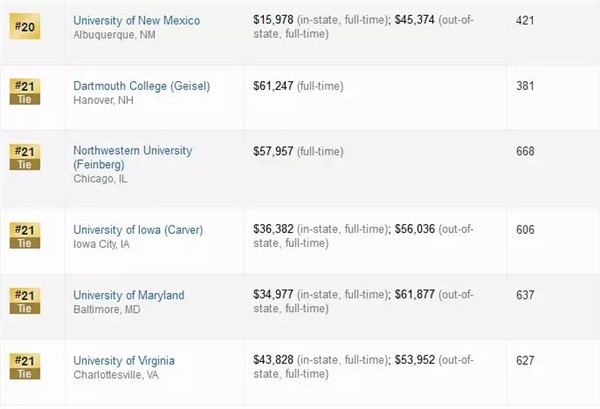Viewport: 600px width, 409px height.
Task: Click the rank badge beside University of Maryland
Action: [x=24, y=301]
